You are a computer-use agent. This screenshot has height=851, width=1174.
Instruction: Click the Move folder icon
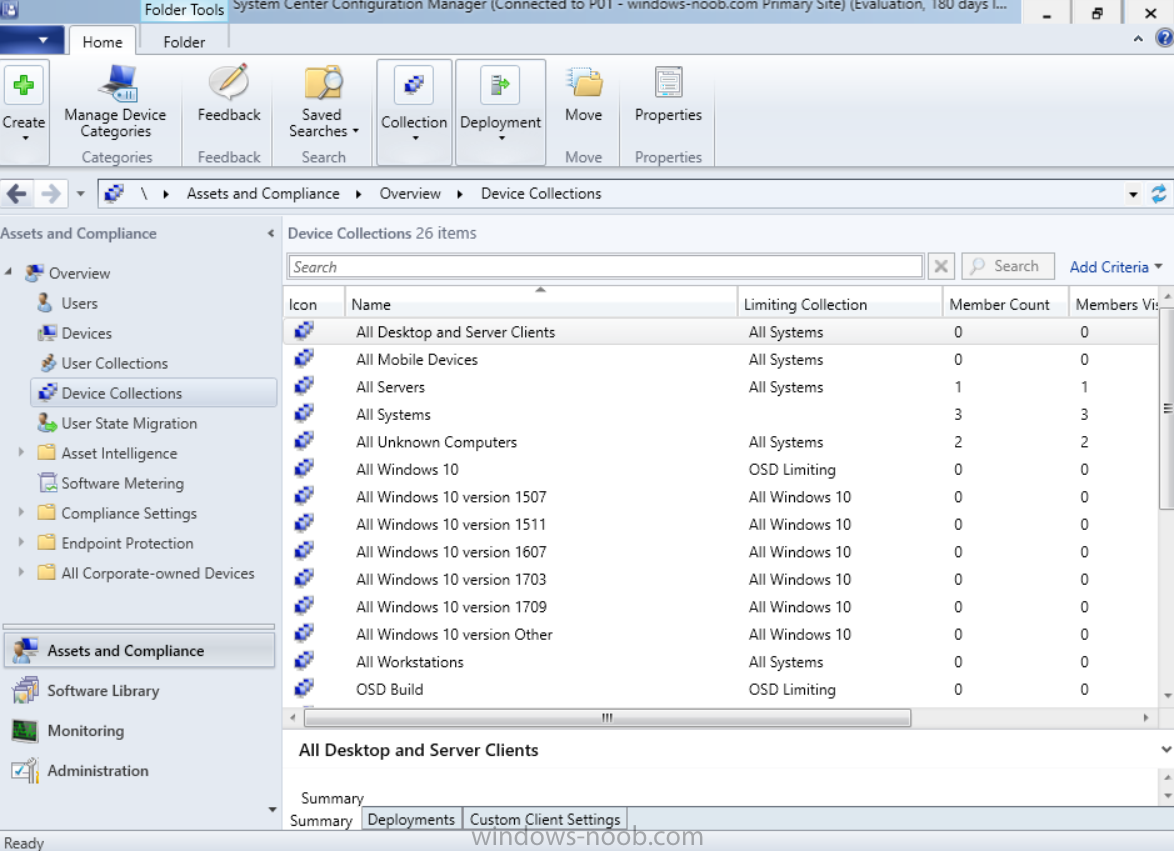pos(583,82)
